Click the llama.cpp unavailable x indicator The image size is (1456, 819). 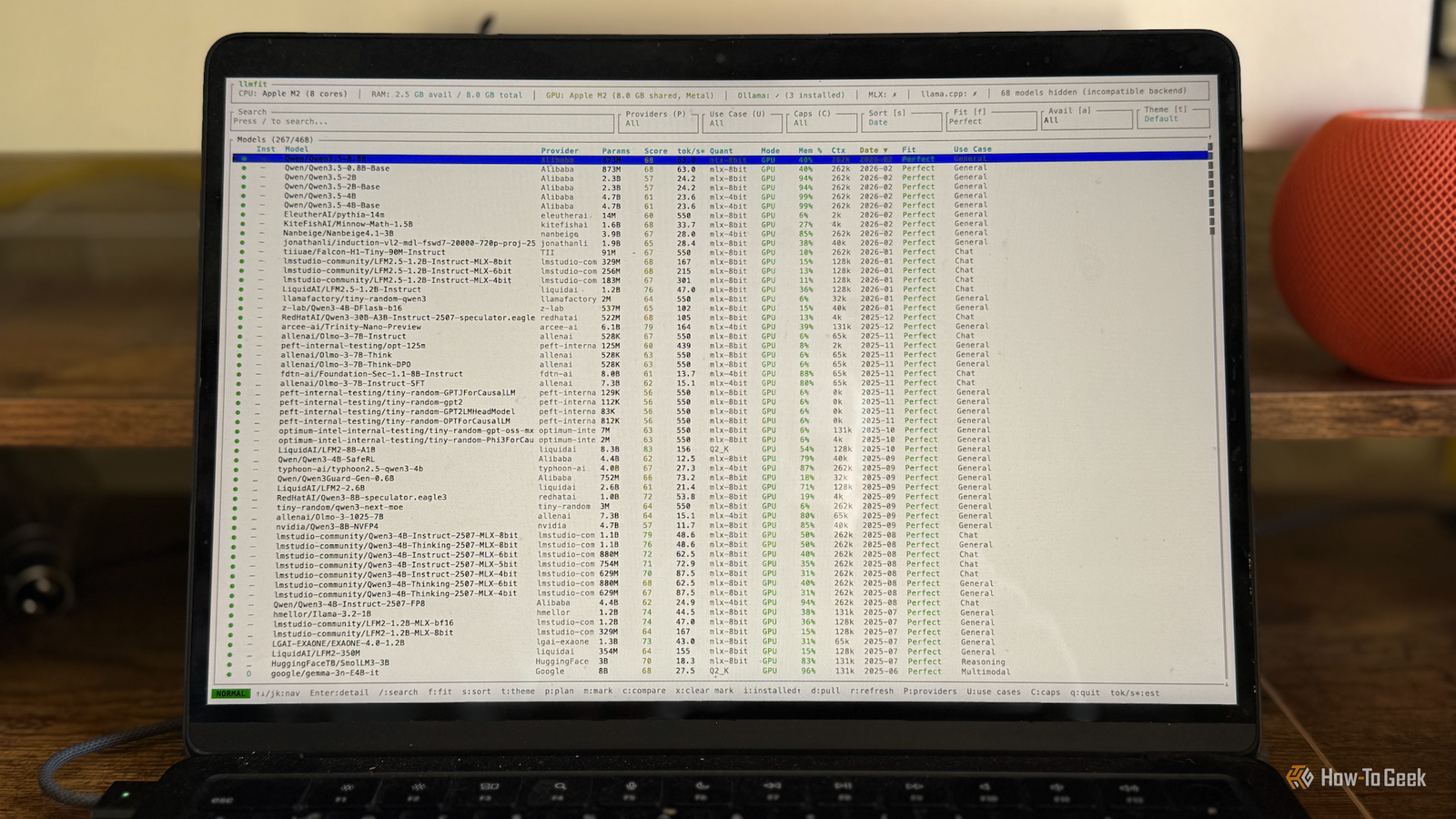[x=975, y=94]
